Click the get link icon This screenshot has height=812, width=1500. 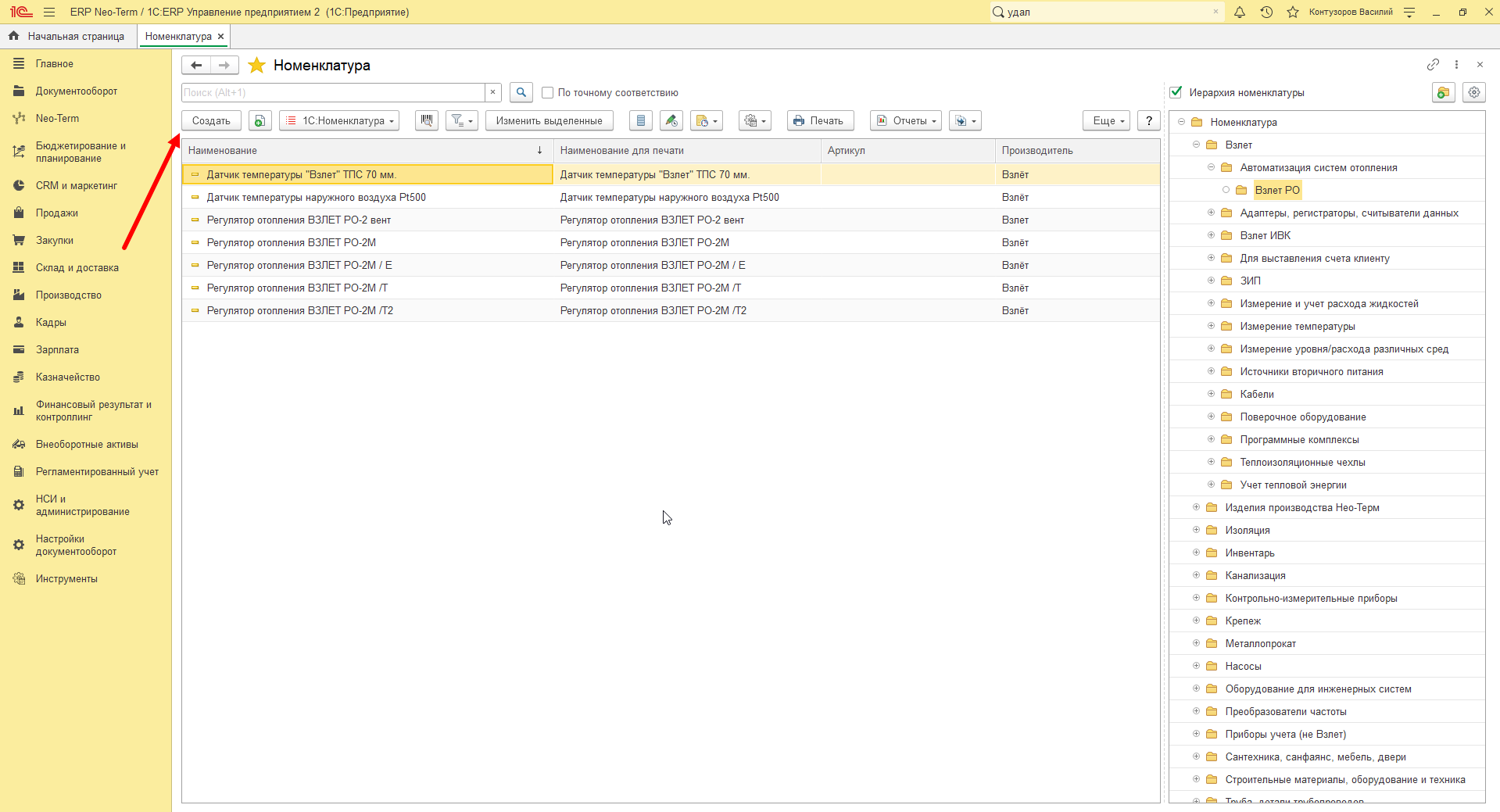pos(1433,65)
